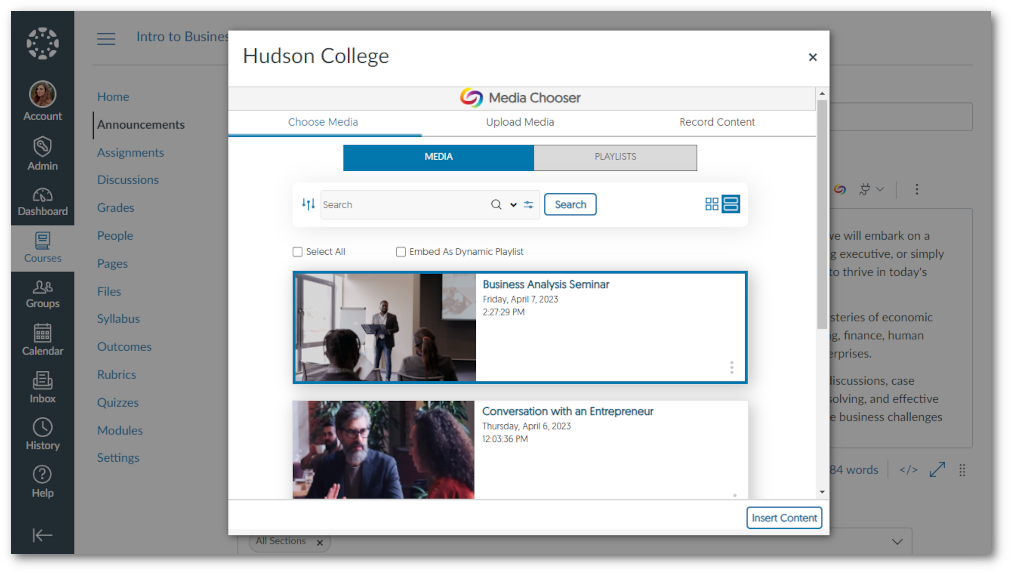The image size is (1010, 573).
Task: Expand the search field dropdown arrow
Action: coord(513,204)
